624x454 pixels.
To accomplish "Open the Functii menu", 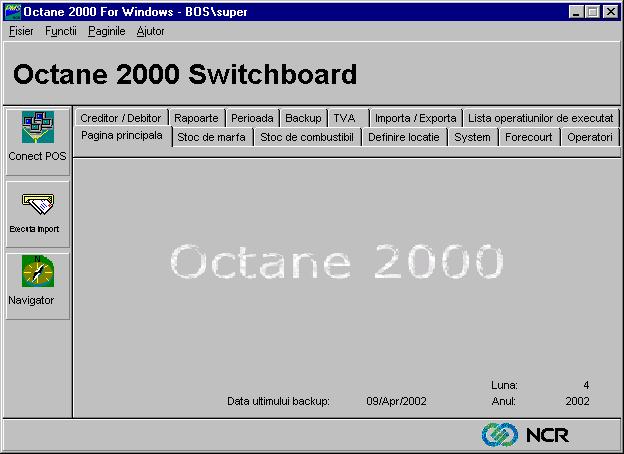I will coord(60,31).
